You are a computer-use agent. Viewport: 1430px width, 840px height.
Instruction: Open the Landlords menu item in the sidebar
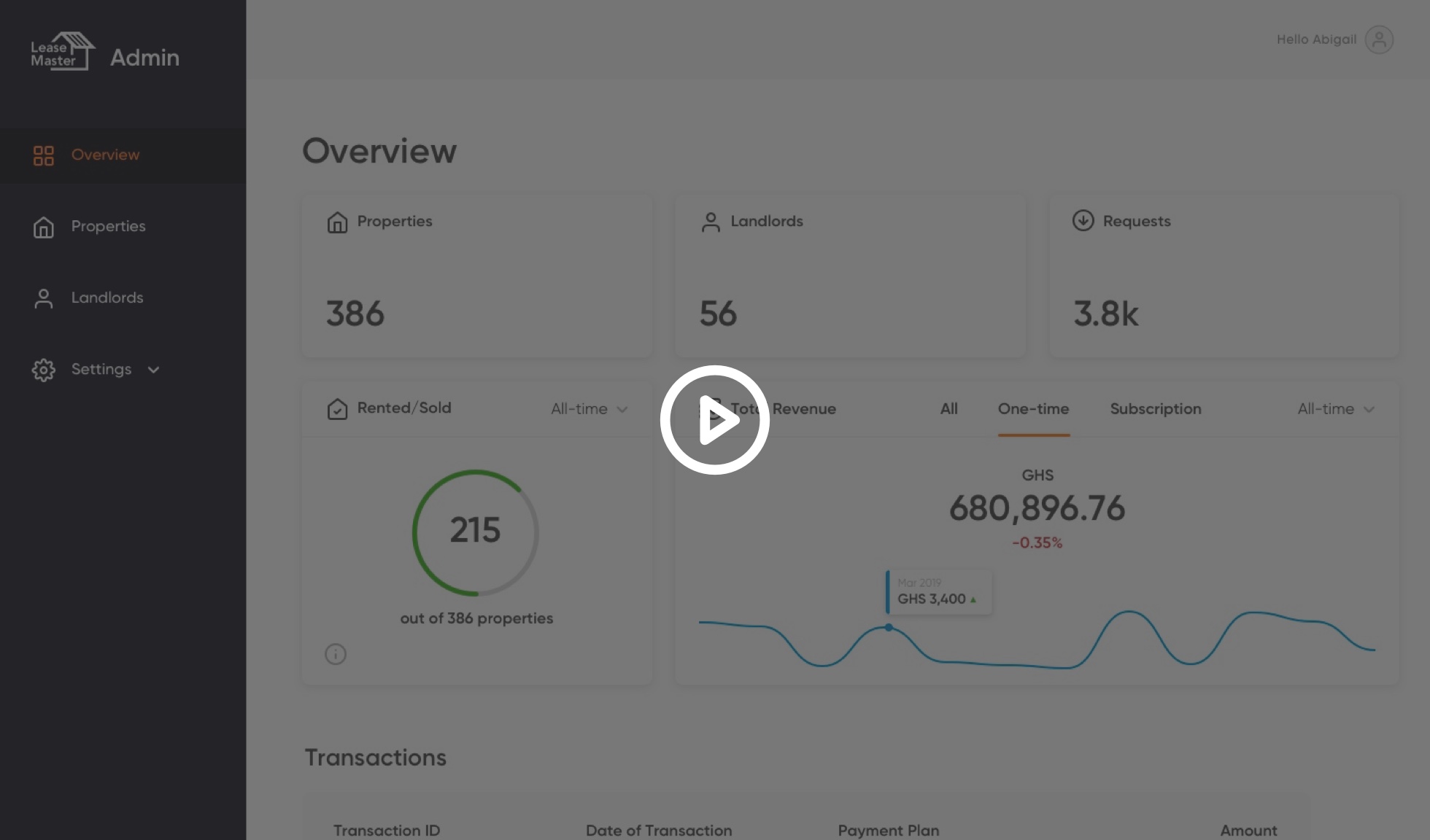(x=107, y=297)
